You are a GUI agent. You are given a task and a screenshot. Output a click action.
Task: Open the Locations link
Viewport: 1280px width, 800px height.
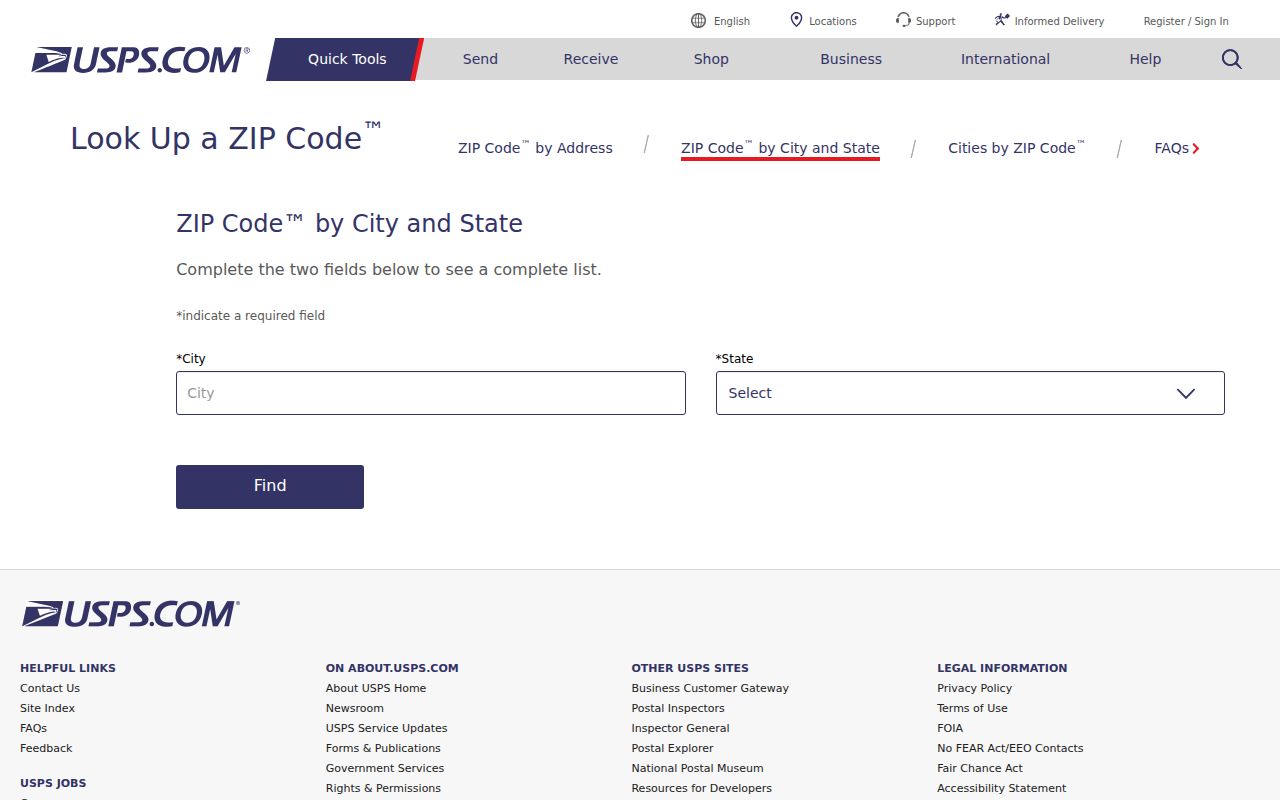point(833,21)
